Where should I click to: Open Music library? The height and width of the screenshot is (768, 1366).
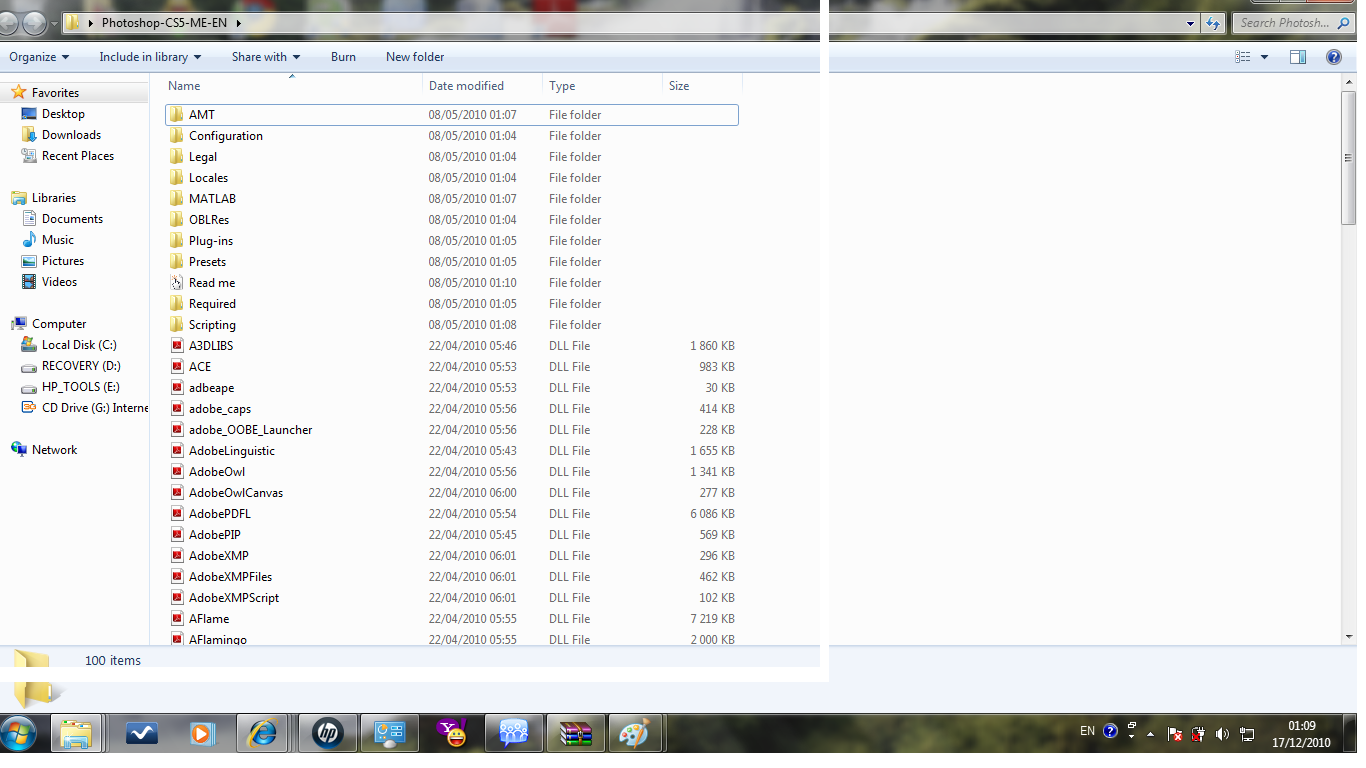(58, 240)
